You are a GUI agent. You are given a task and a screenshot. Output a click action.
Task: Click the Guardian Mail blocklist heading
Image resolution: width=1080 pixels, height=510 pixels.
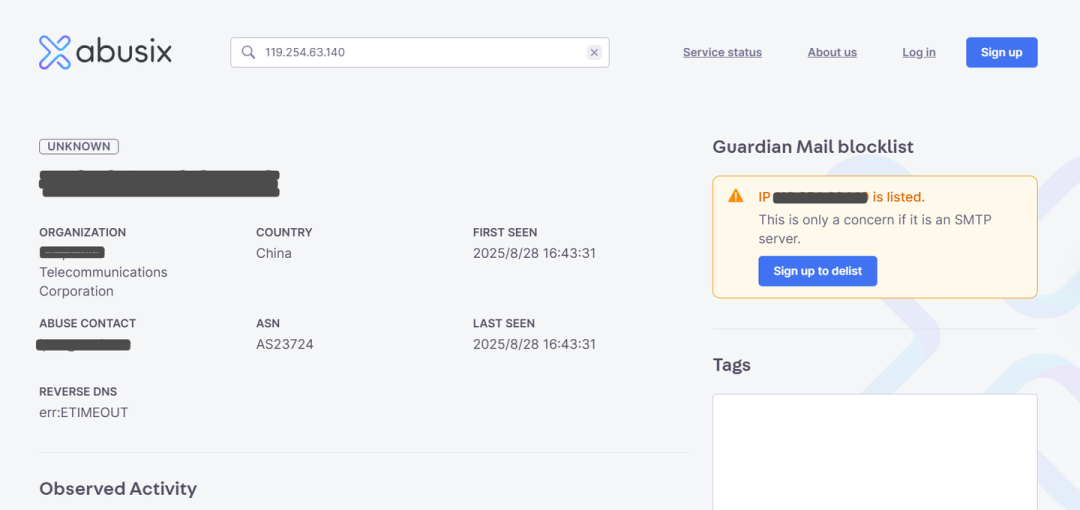coord(813,147)
